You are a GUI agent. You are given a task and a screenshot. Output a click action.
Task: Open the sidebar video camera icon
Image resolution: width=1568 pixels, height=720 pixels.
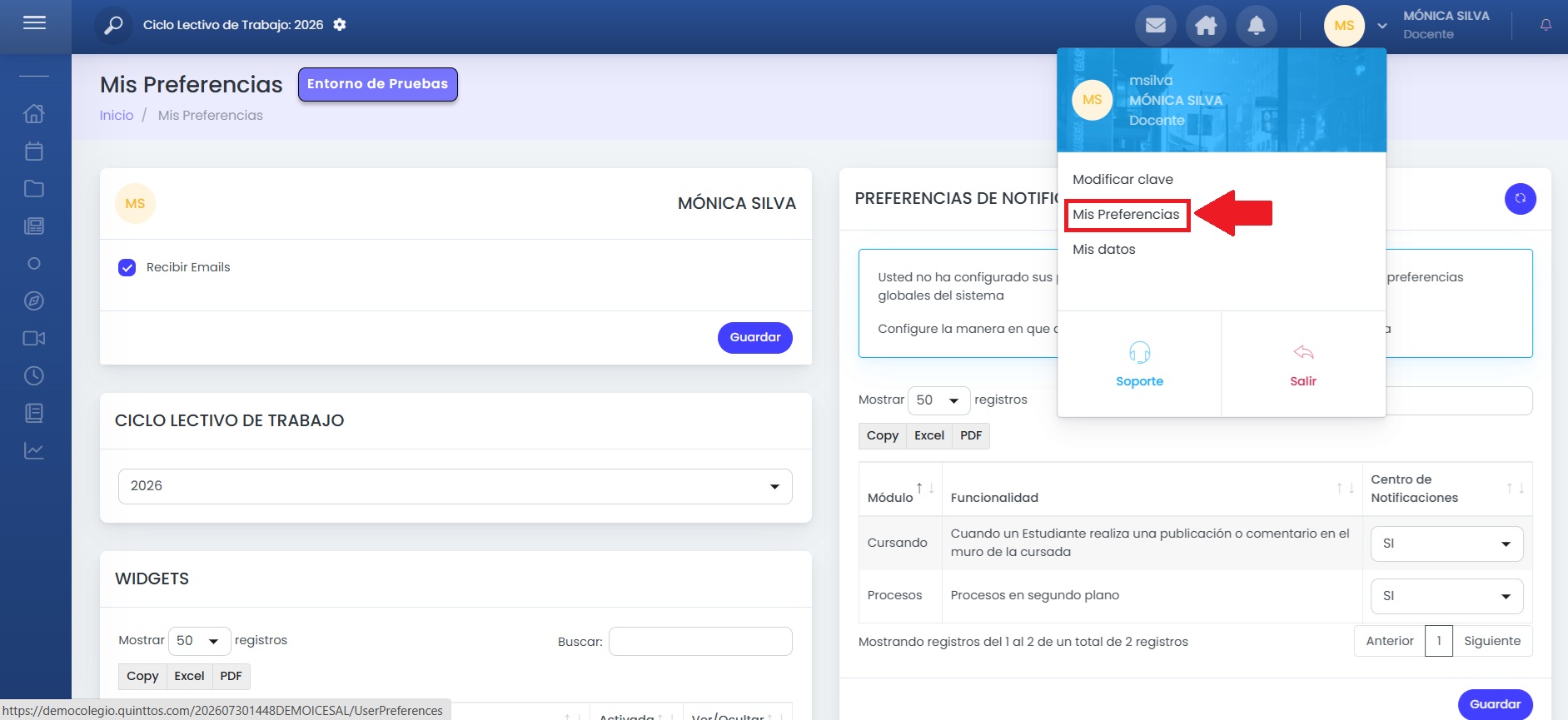34,338
